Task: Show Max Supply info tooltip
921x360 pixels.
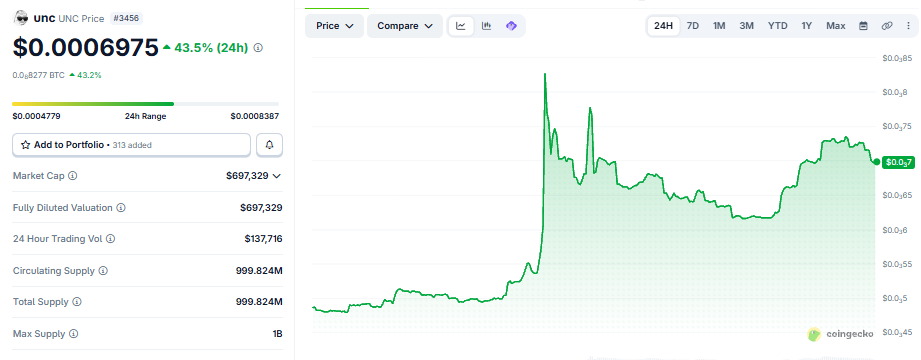Action: click(x=73, y=334)
